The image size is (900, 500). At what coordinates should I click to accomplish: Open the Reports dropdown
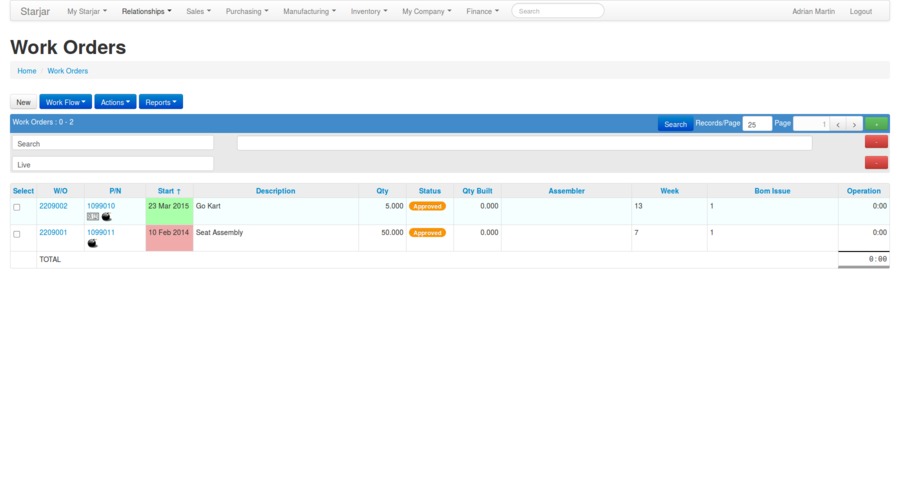(160, 102)
